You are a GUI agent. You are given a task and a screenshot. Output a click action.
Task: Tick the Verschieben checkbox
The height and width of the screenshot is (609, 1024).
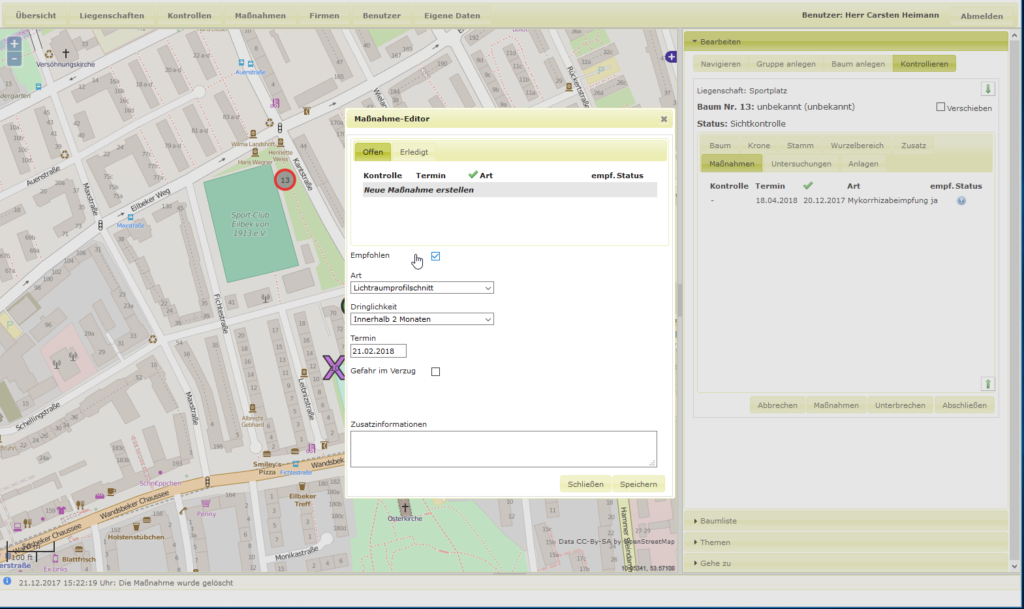point(940,107)
